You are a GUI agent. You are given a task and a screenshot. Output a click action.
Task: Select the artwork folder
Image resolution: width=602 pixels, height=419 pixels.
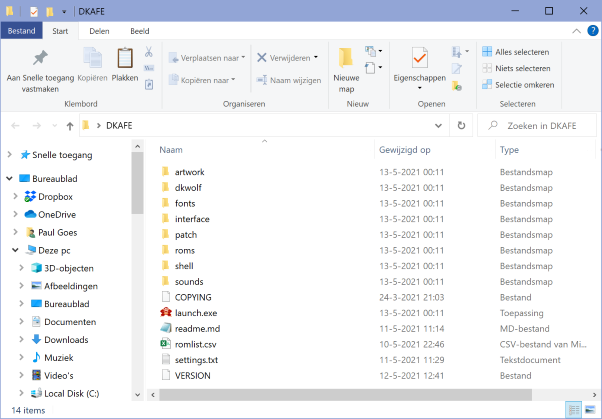[x=189, y=172]
